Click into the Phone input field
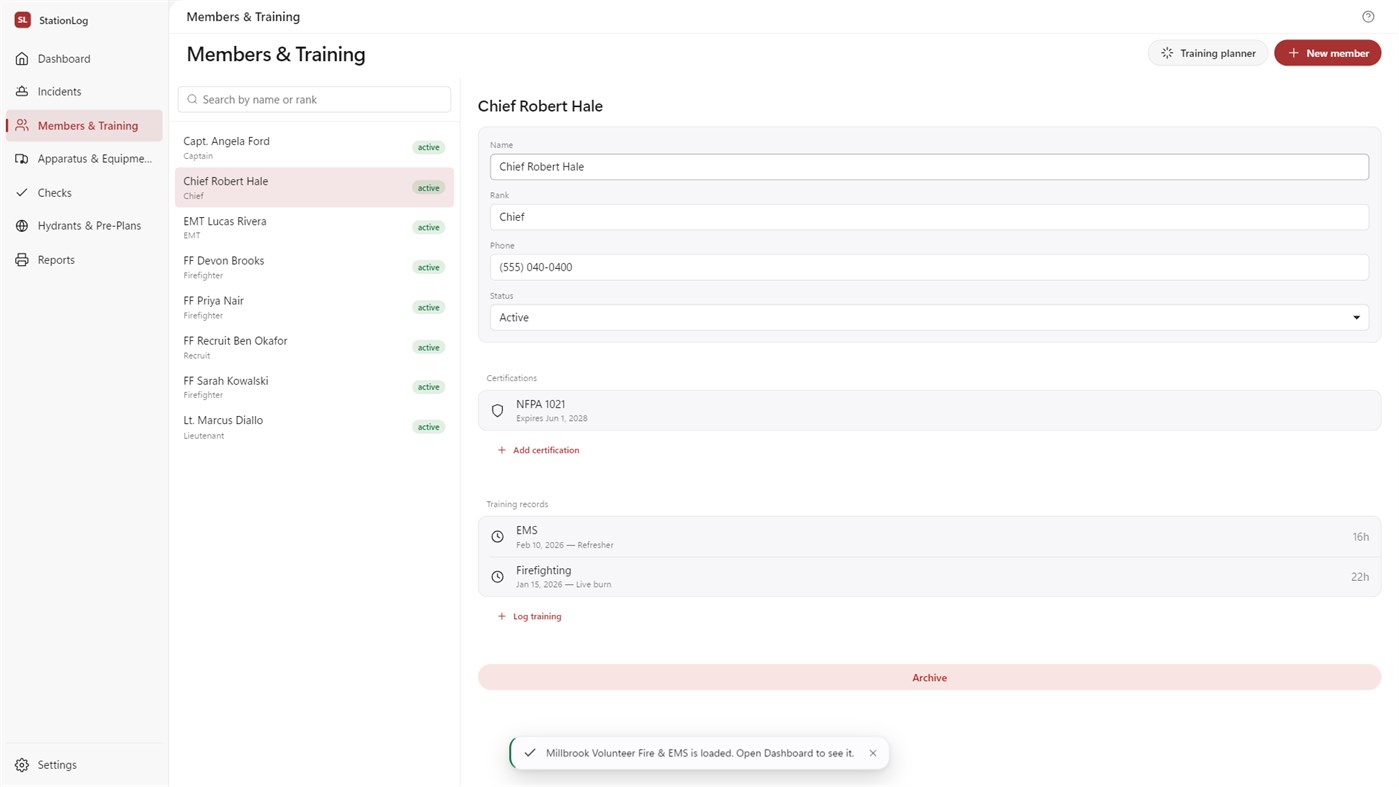The width and height of the screenshot is (1399, 787). click(929, 267)
